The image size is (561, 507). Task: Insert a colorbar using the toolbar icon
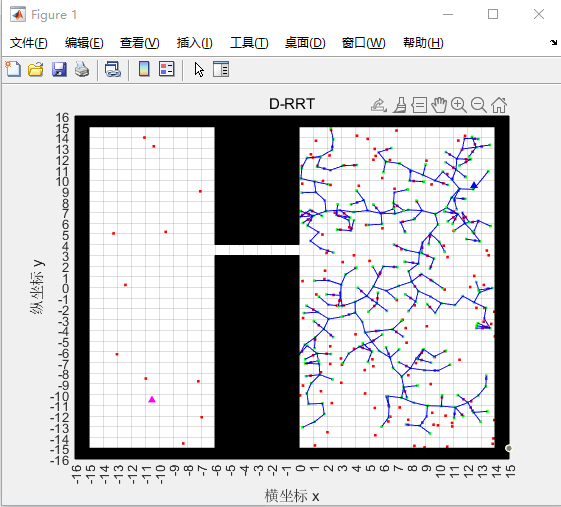click(144, 69)
